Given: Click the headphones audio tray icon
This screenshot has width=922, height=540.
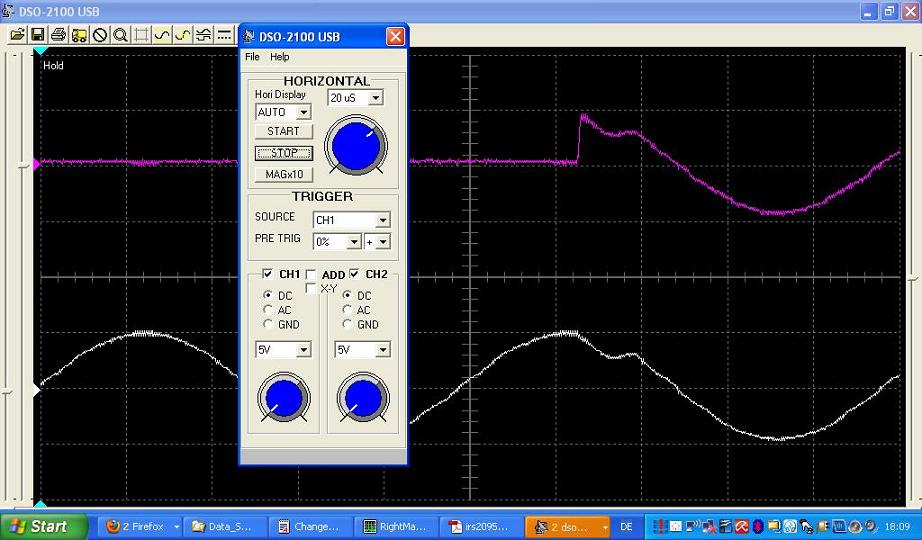Looking at the screenshot, I should [x=790, y=526].
